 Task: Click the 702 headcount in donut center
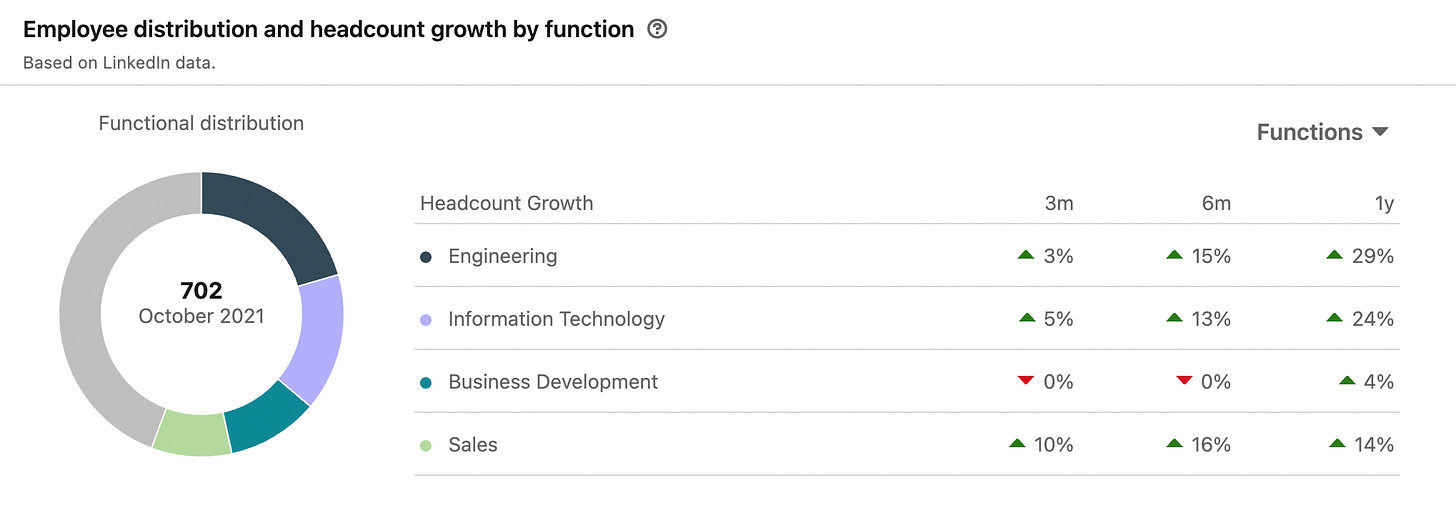201,291
